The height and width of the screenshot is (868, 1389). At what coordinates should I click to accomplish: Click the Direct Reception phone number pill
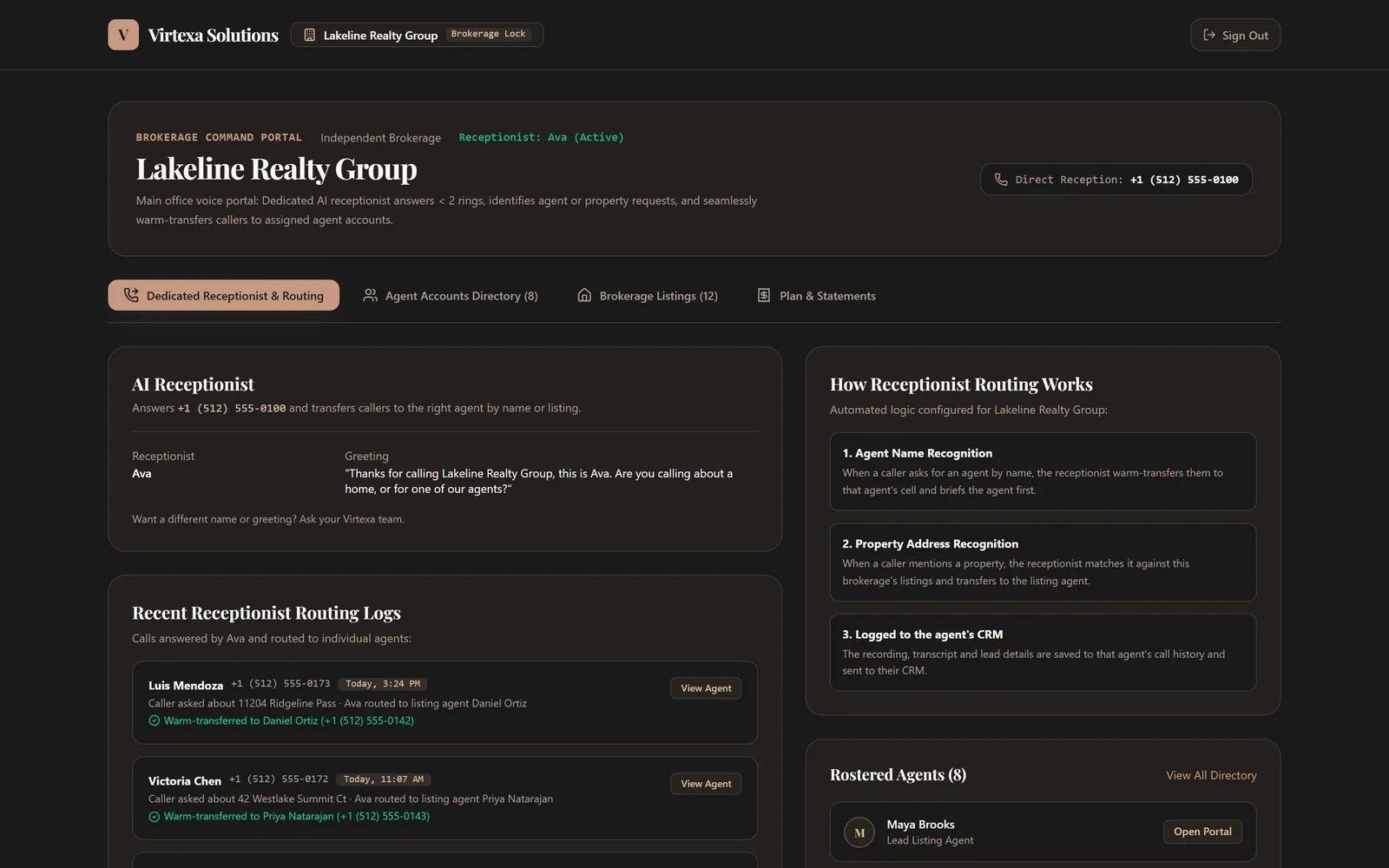pos(1116,180)
